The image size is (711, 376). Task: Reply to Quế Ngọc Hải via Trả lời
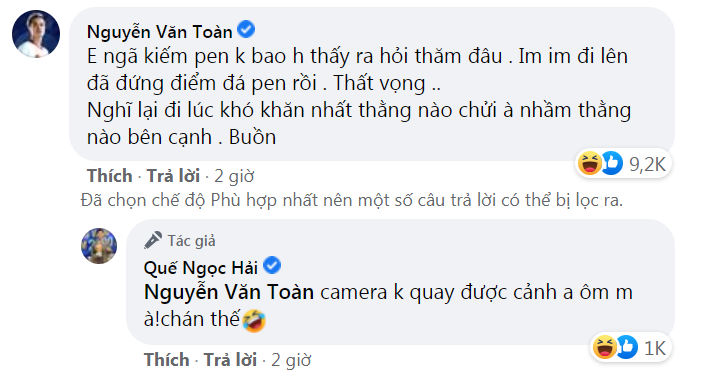230,360
